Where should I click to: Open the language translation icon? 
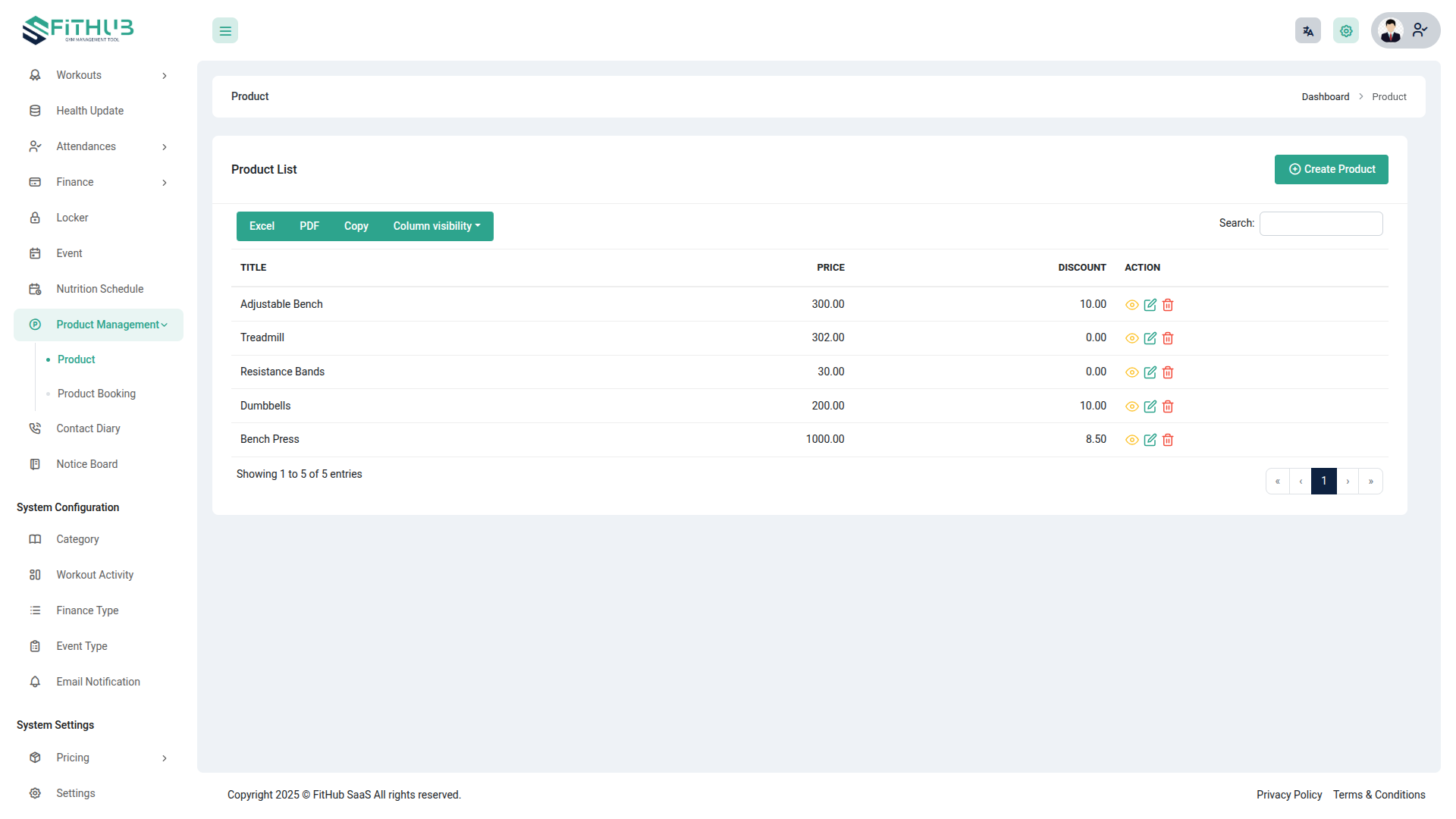click(1307, 31)
